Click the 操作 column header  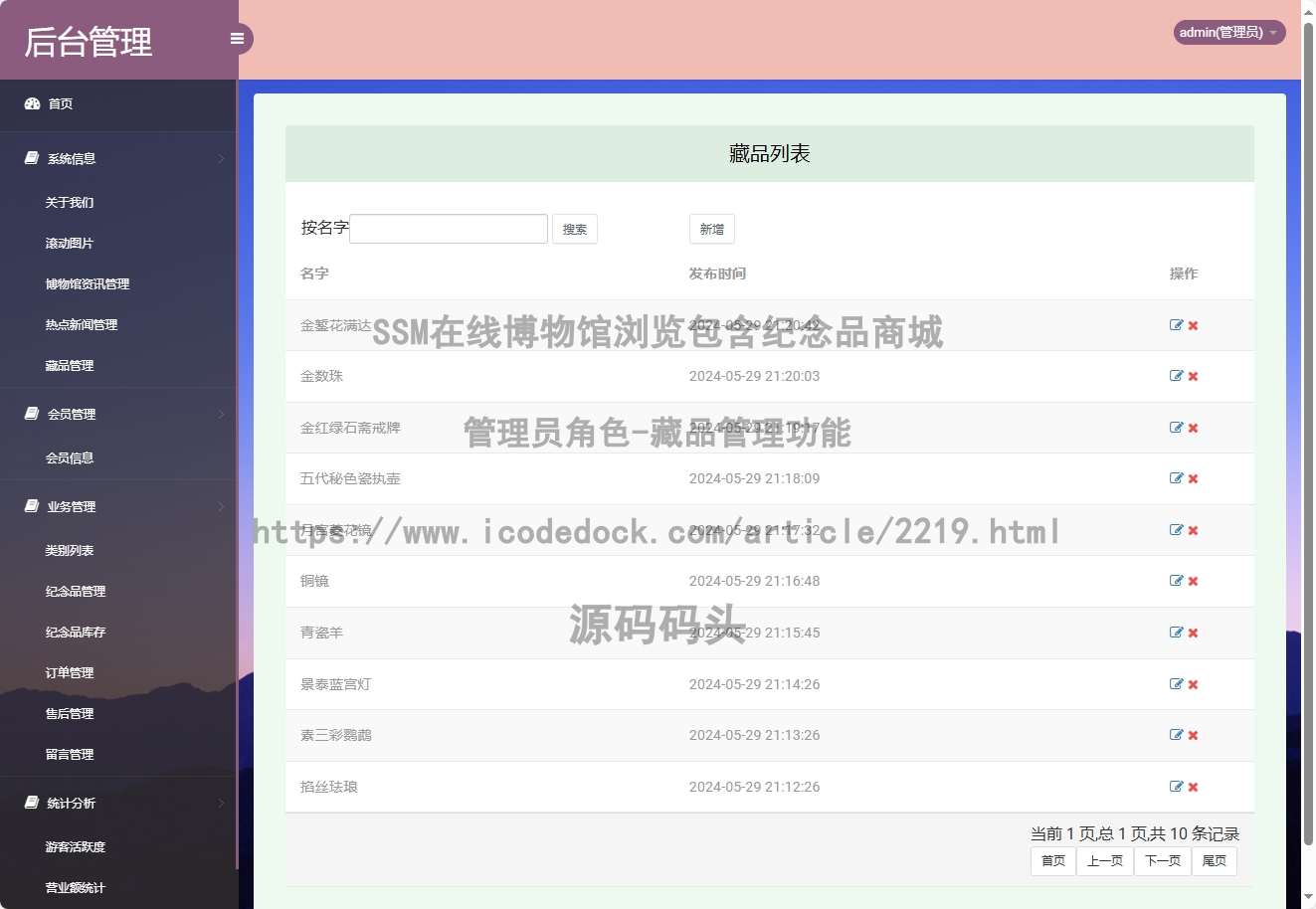(1184, 273)
